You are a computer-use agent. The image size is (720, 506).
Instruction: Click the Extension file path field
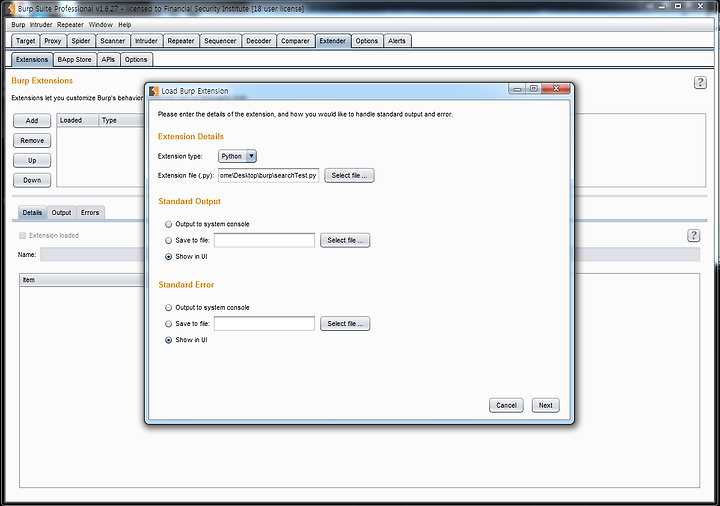[268, 175]
